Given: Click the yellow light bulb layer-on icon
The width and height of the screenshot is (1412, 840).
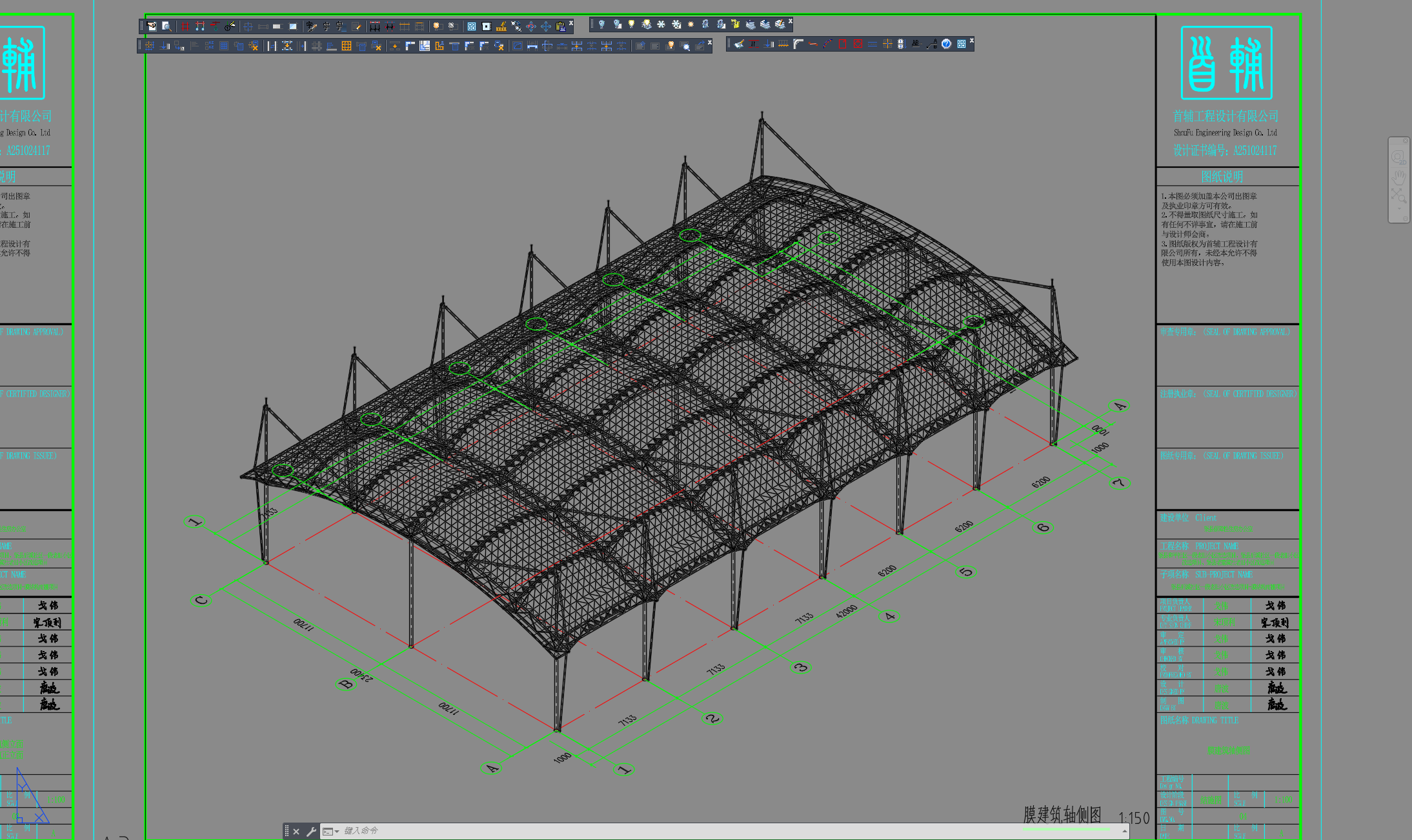Looking at the screenshot, I should (631, 24).
